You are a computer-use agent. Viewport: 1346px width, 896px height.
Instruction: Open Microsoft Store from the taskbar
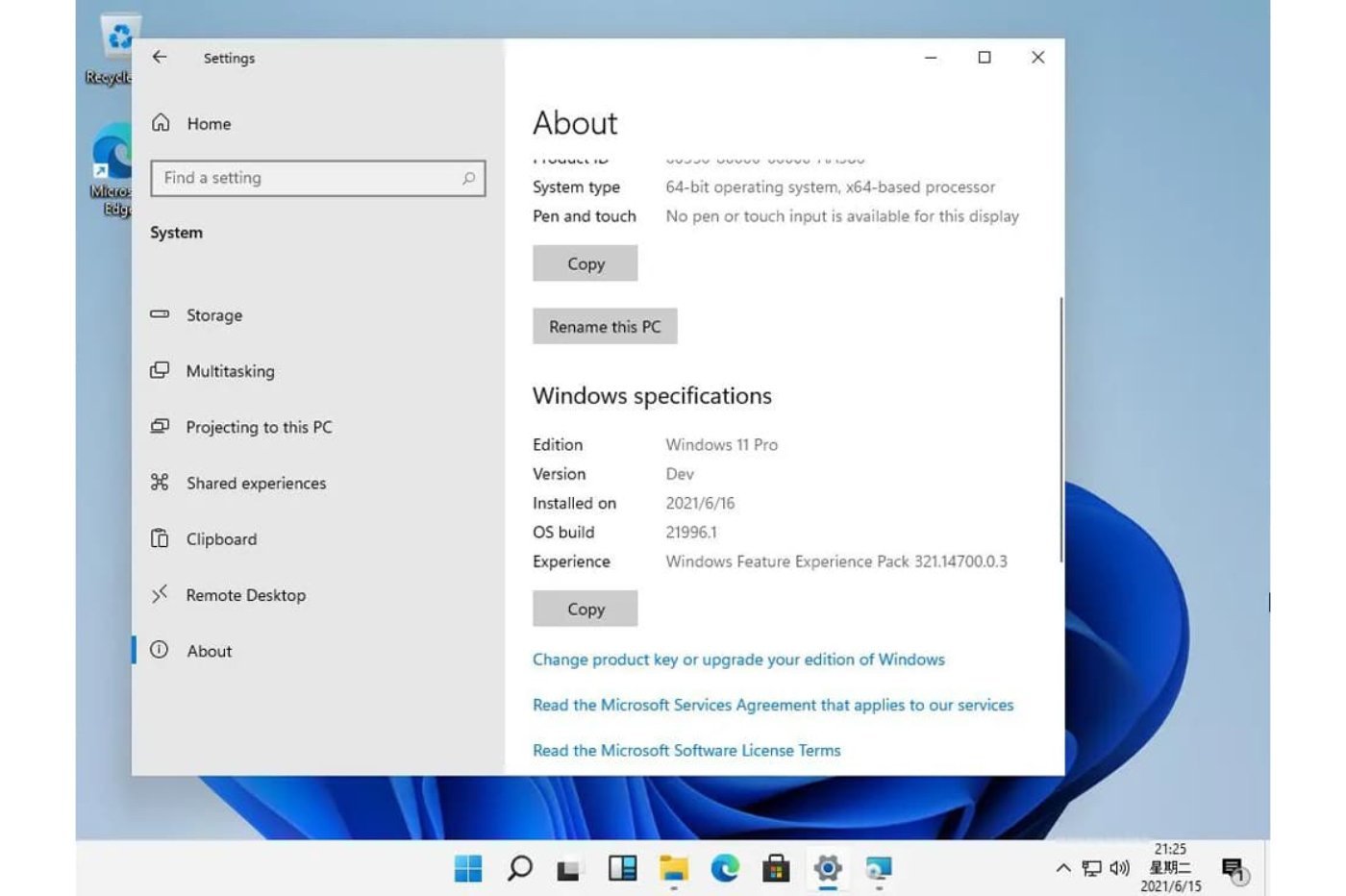[776, 869]
